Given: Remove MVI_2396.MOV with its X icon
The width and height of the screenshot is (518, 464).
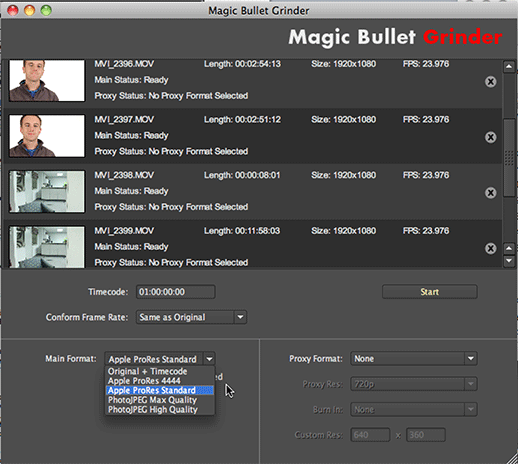Looking at the screenshot, I should pos(490,82).
